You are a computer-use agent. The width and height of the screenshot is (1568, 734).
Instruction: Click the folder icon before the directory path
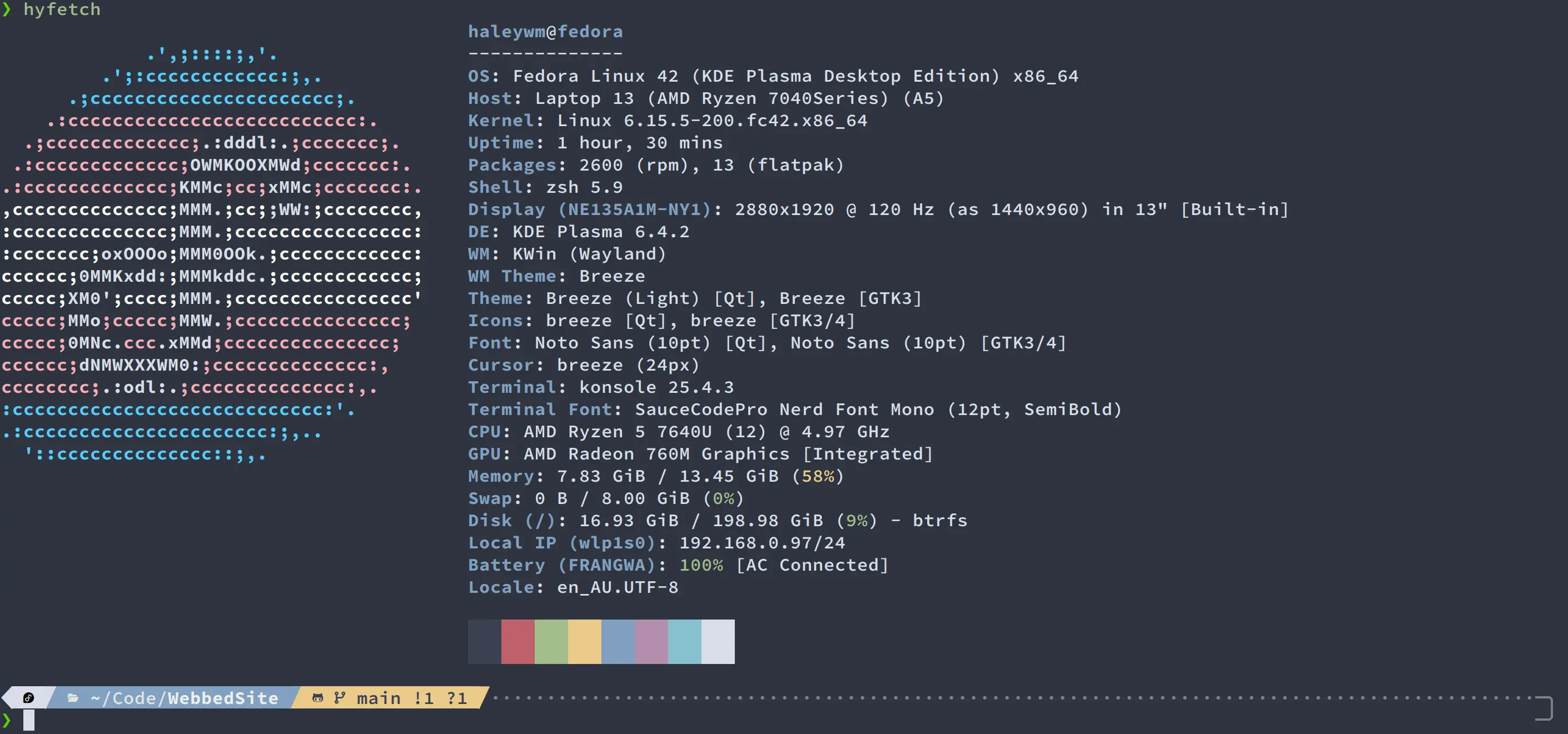coord(72,698)
